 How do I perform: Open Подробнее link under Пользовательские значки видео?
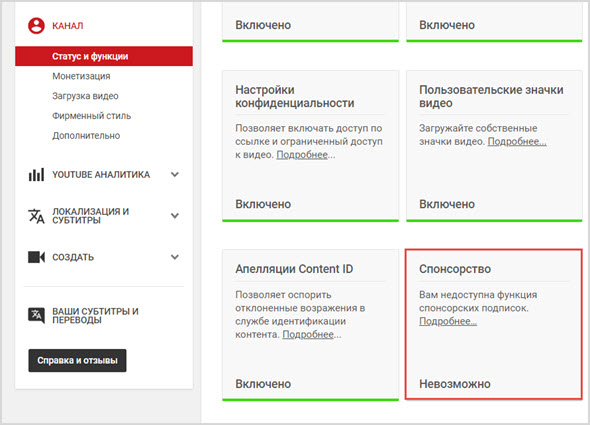click(x=517, y=142)
